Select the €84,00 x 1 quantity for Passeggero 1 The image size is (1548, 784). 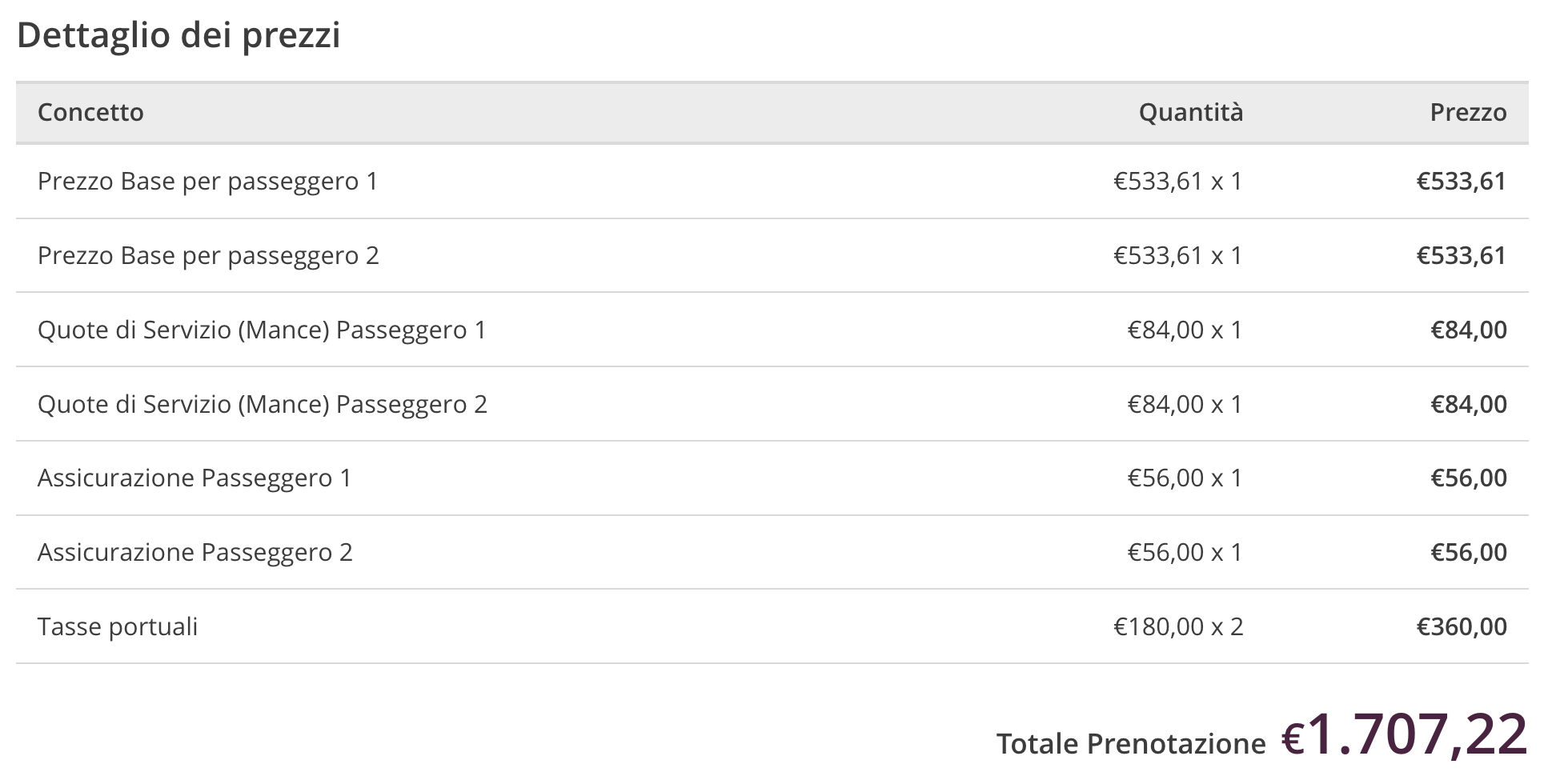(1185, 330)
